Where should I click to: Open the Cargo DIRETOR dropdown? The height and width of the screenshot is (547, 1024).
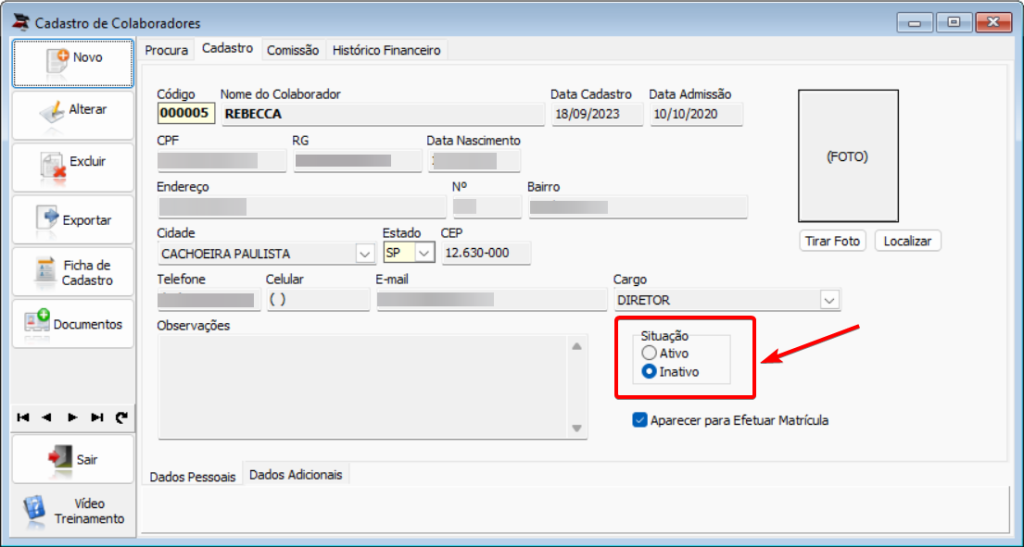click(829, 300)
